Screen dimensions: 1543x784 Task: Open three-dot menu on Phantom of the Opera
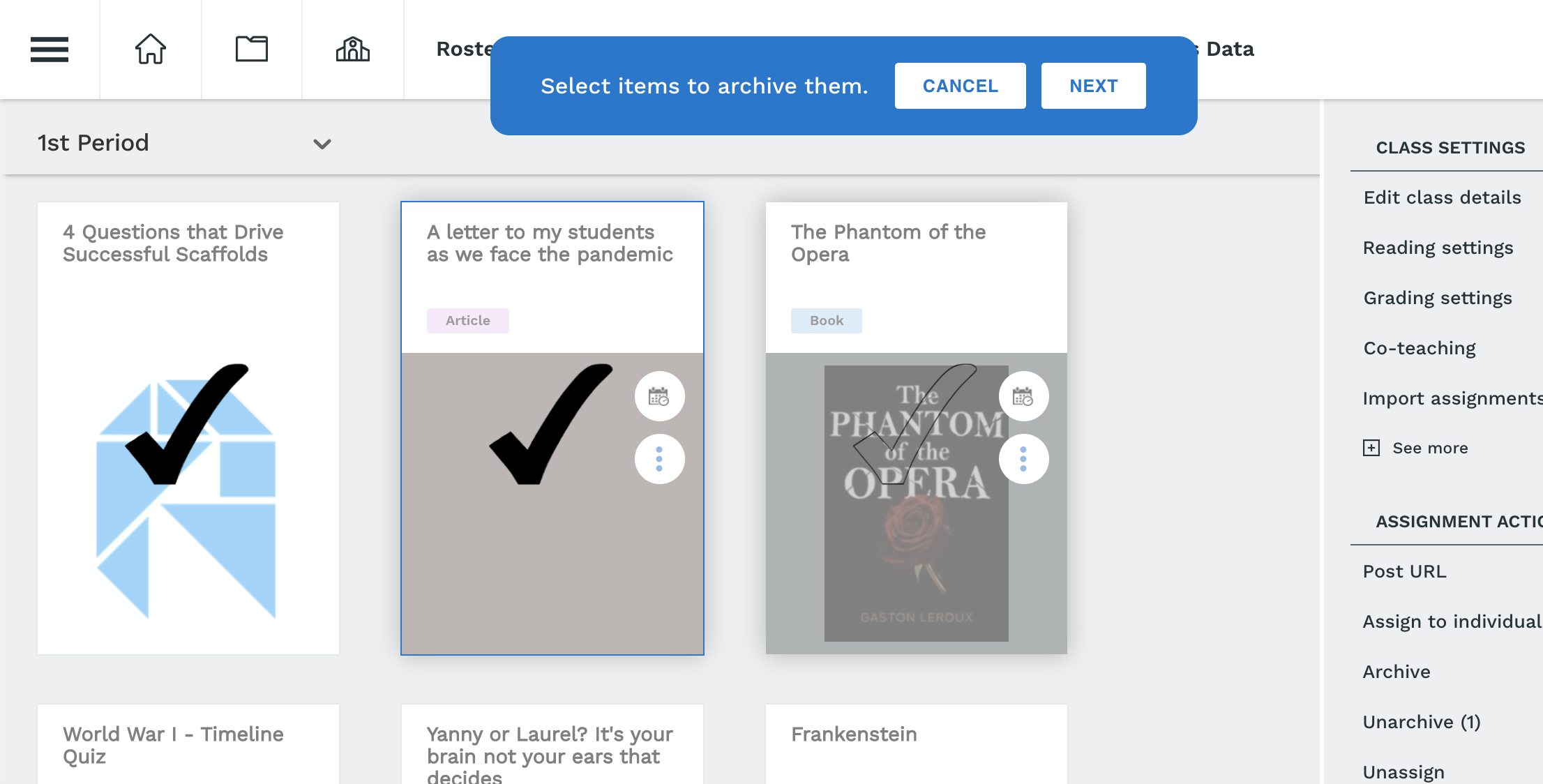(1023, 459)
